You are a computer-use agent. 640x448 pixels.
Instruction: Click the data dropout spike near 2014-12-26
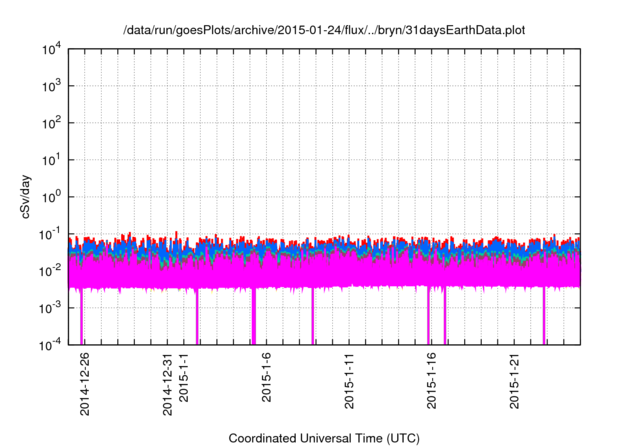81,316
